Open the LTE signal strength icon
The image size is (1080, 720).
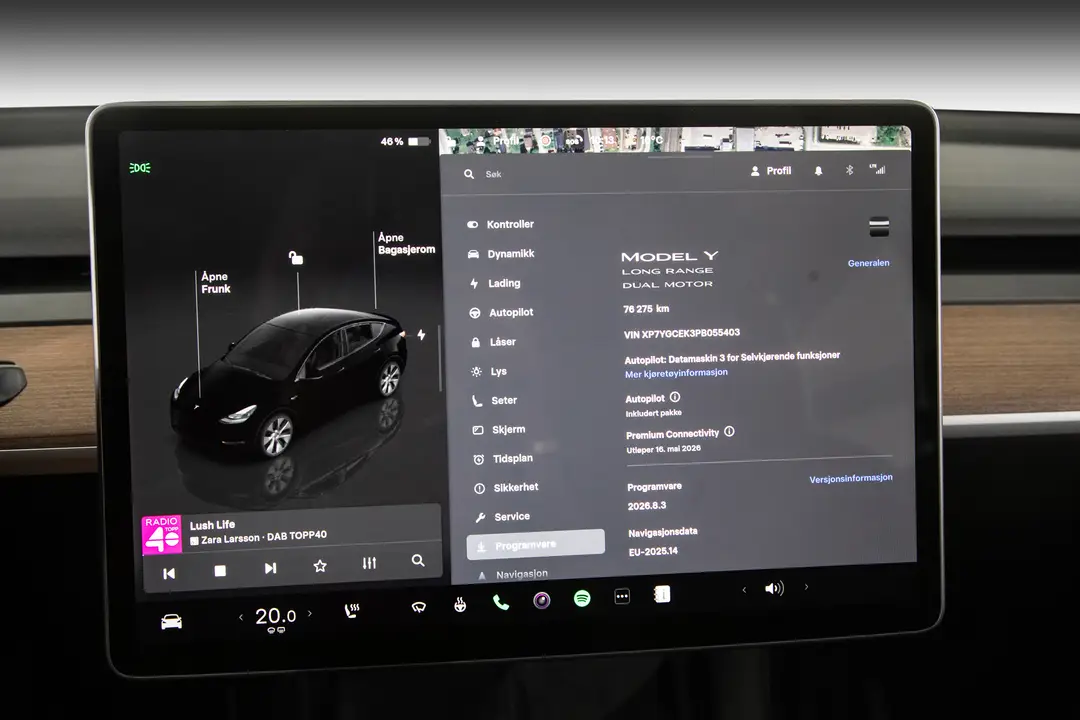click(x=878, y=169)
